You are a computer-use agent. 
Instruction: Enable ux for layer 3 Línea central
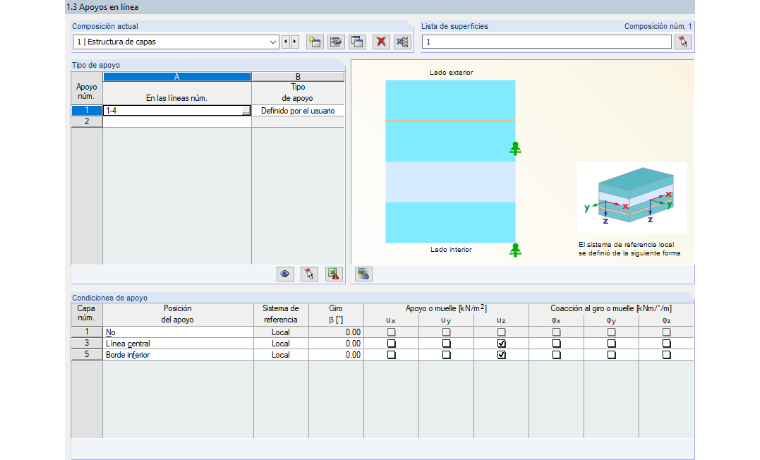391,344
